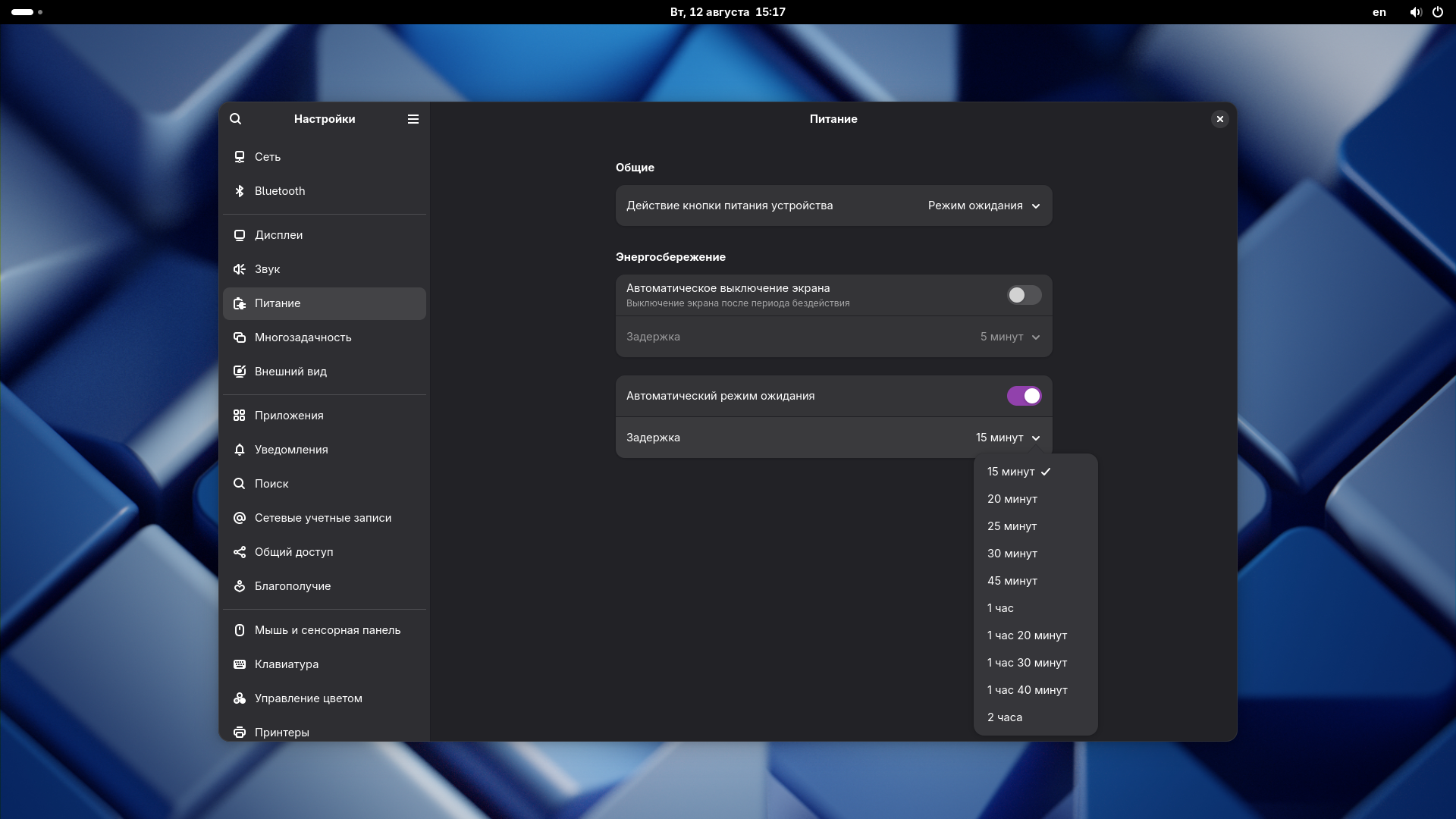Open system power menu icon in top bar
1456x819 pixels.
tap(1437, 12)
